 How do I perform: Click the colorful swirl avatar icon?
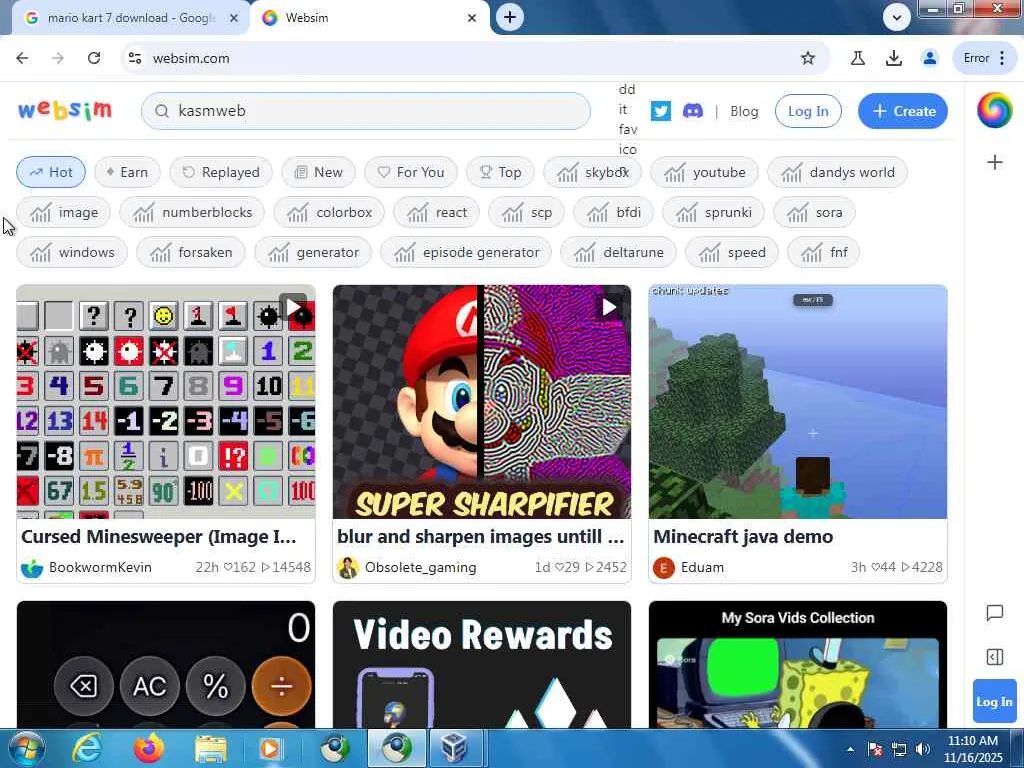994,110
